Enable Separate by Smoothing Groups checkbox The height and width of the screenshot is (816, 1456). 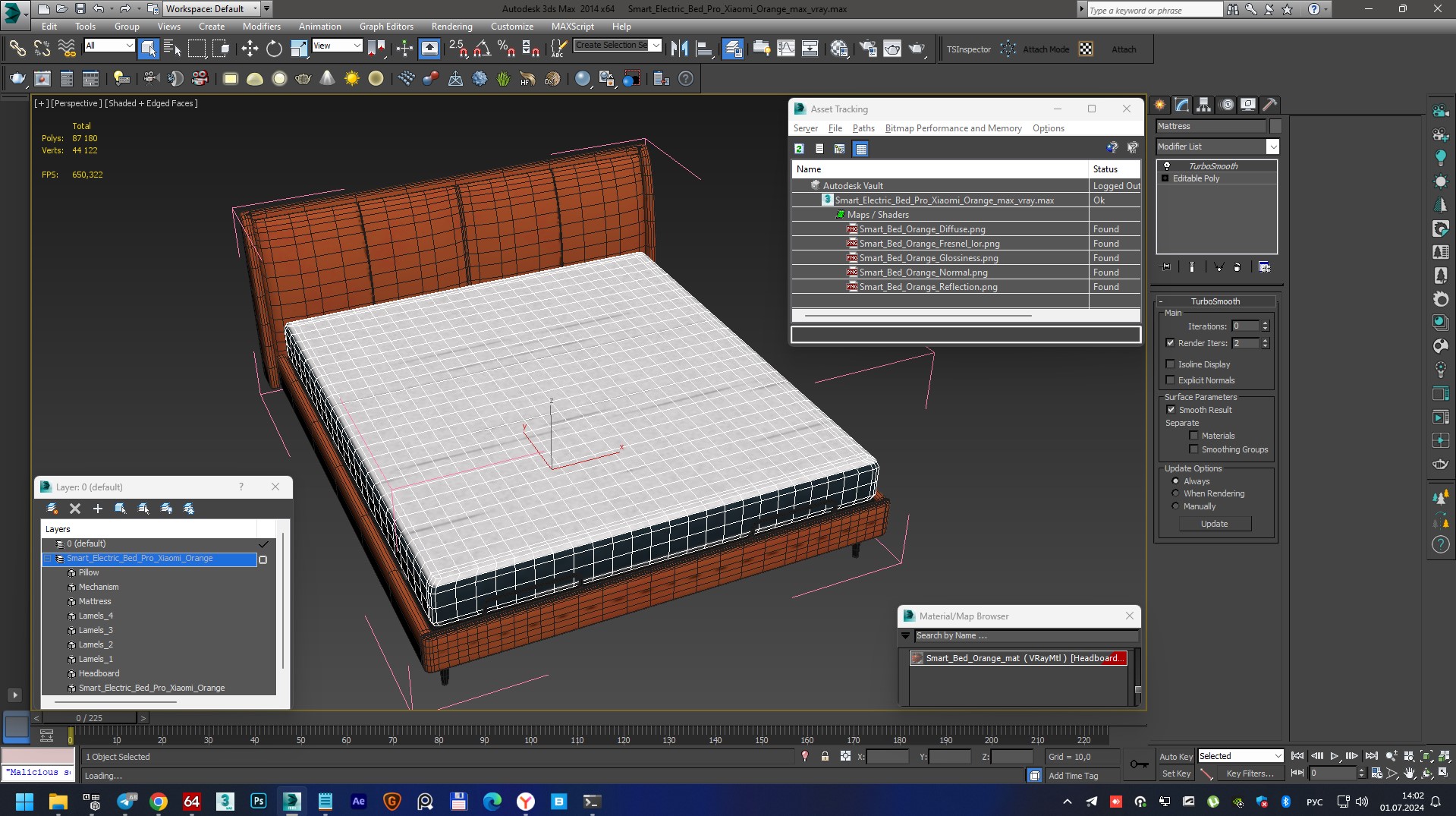pos(1193,449)
